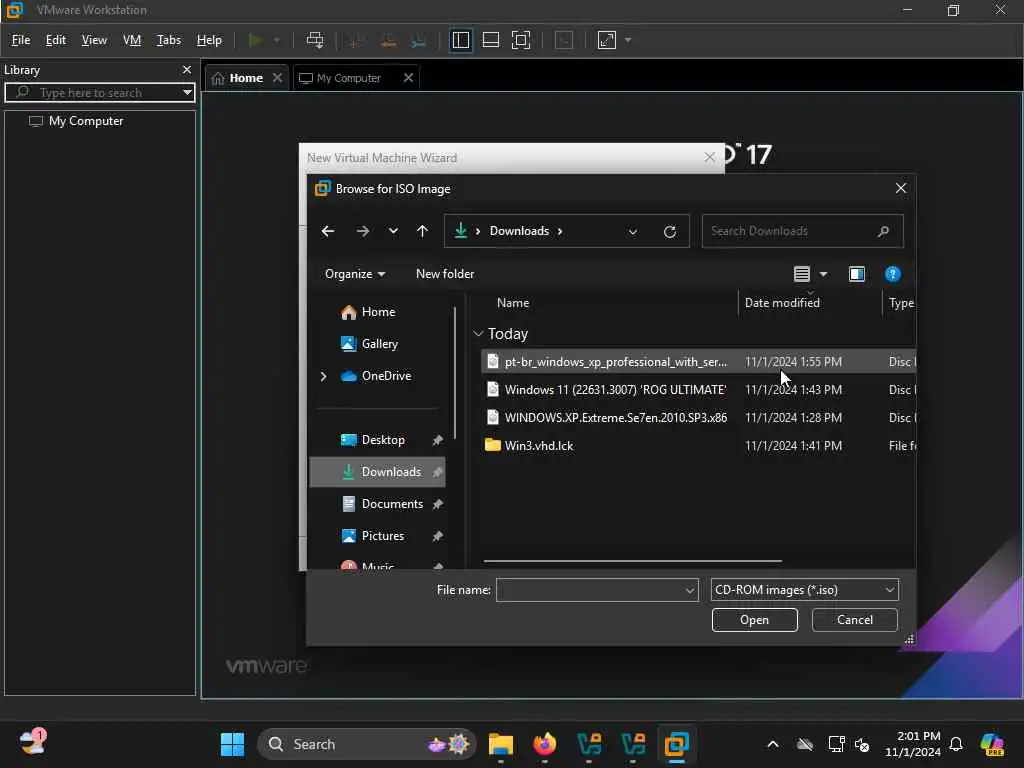Open the View menu
1024x768 pixels.
(x=94, y=40)
